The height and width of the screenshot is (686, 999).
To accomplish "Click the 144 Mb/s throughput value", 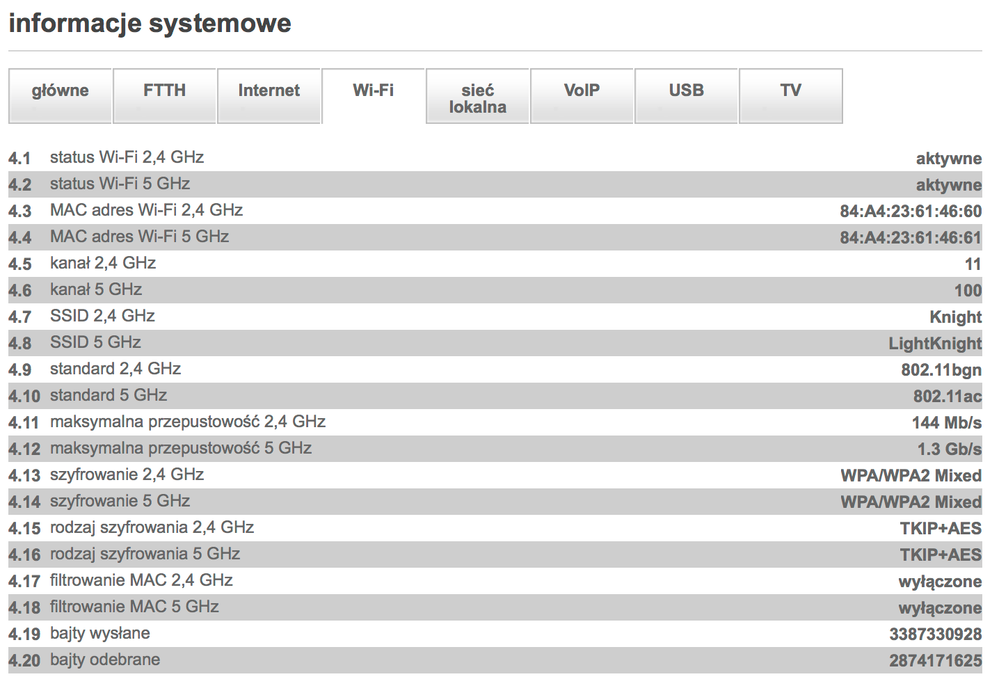I will coord(946,423).
